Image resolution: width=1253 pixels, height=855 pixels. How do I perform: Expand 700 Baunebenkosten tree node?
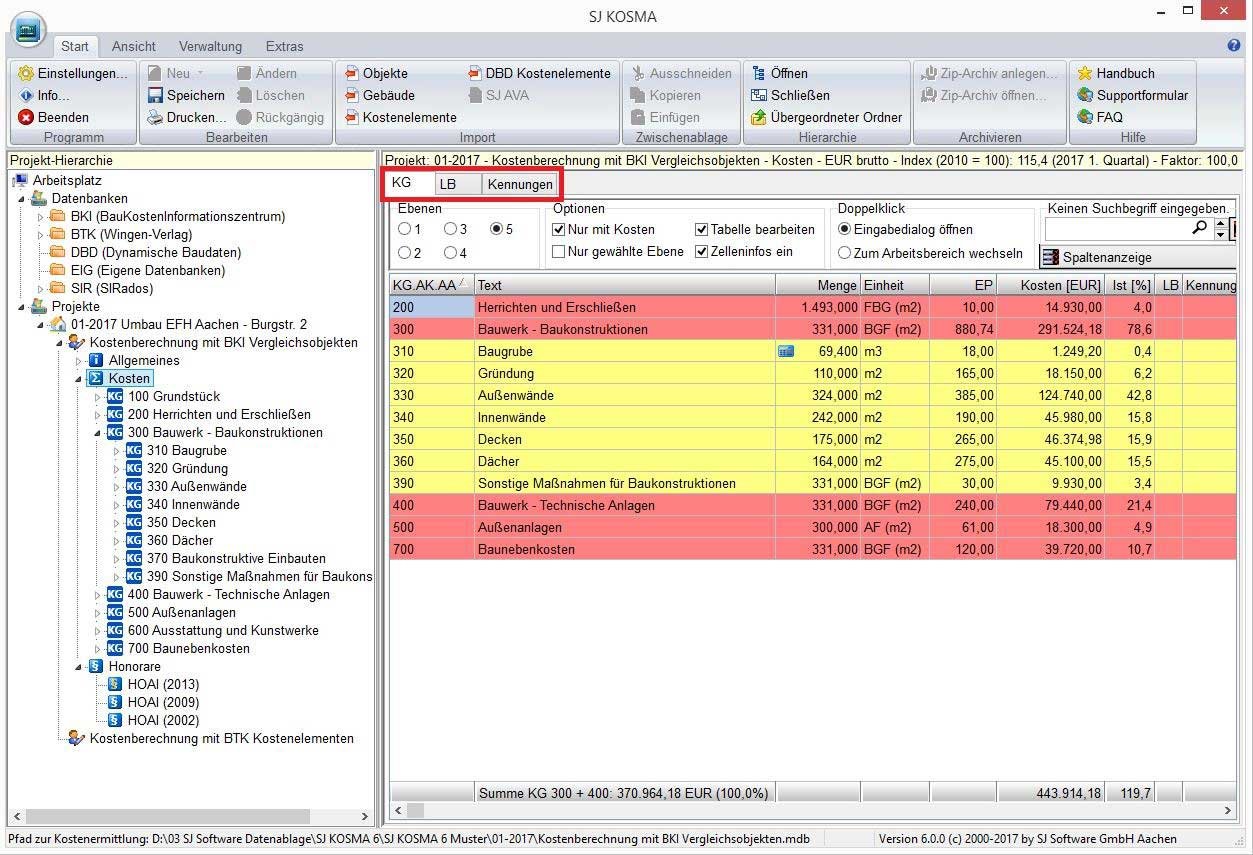(x=98, y=648)
